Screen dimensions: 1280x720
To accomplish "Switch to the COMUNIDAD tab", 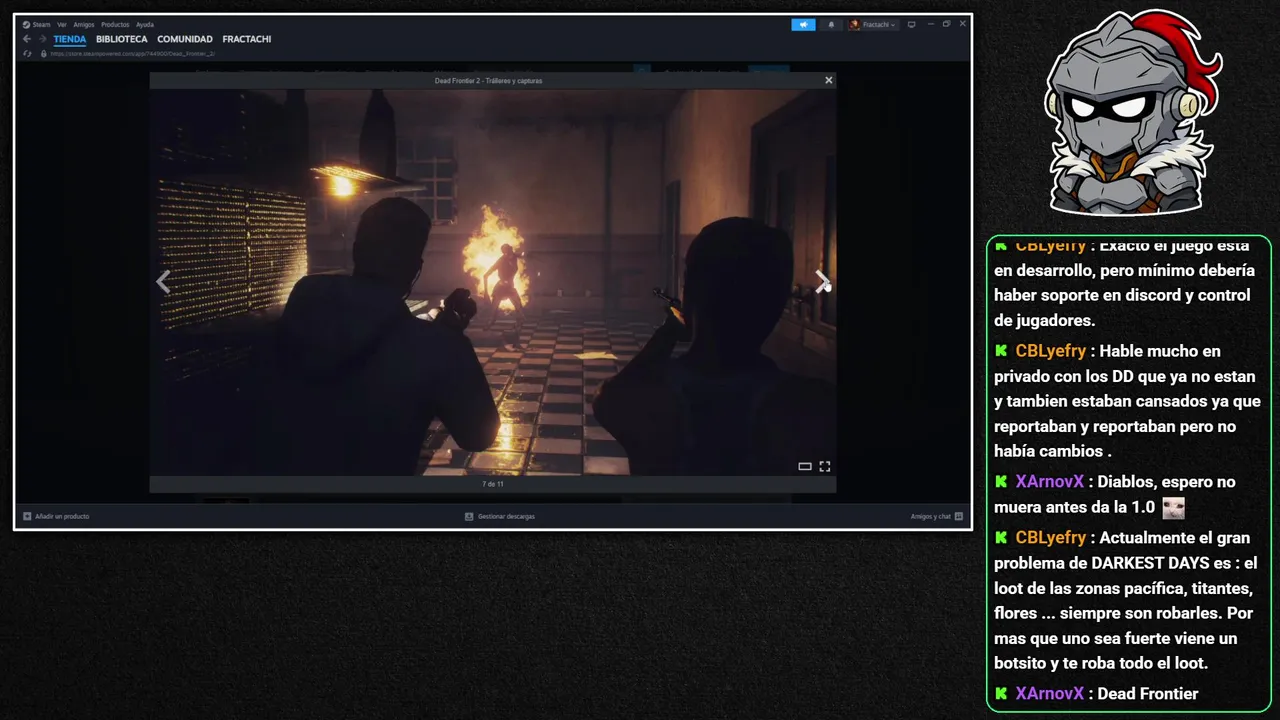I will (x=185, y=39).
